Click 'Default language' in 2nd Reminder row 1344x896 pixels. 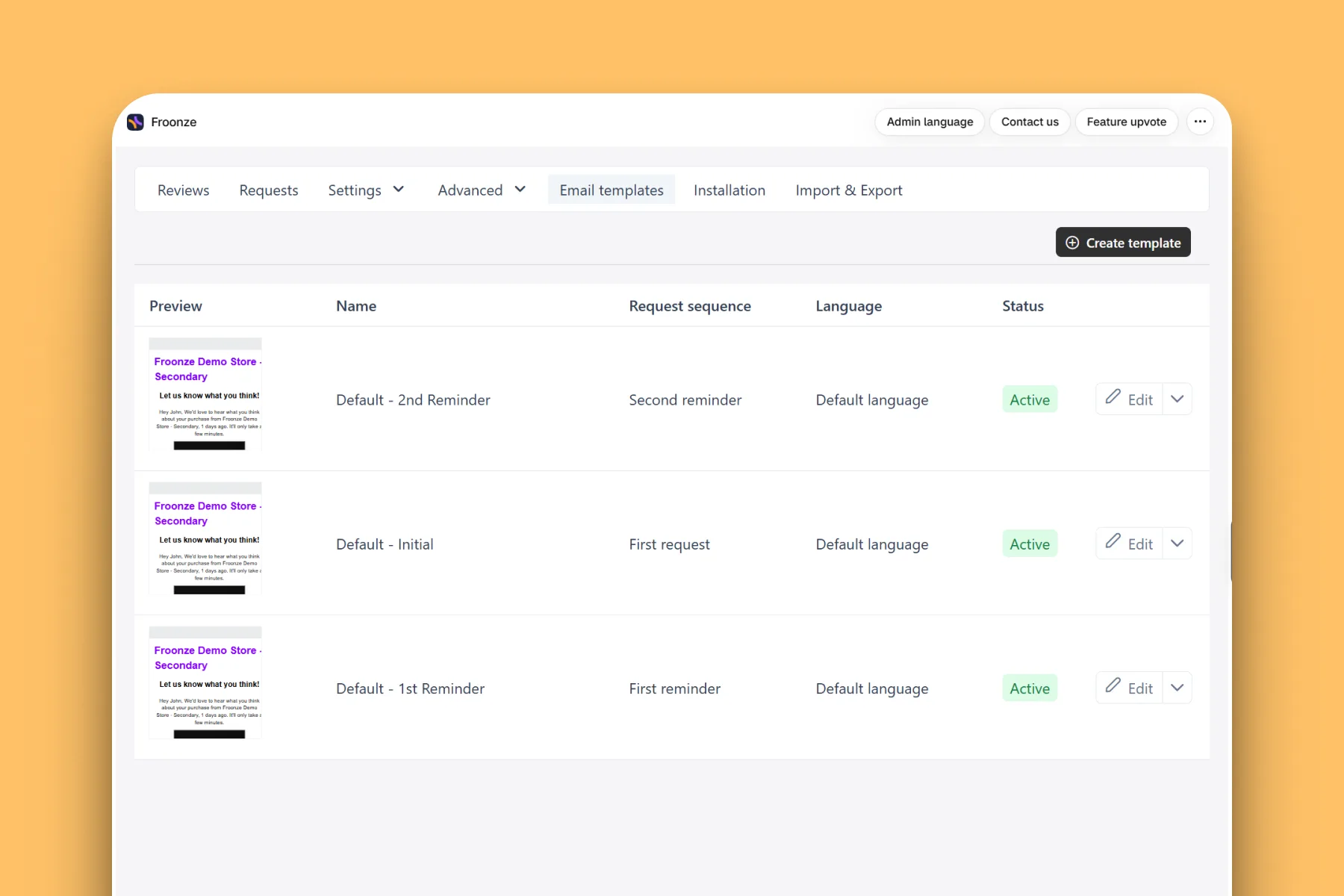click(x=872, y=400)
